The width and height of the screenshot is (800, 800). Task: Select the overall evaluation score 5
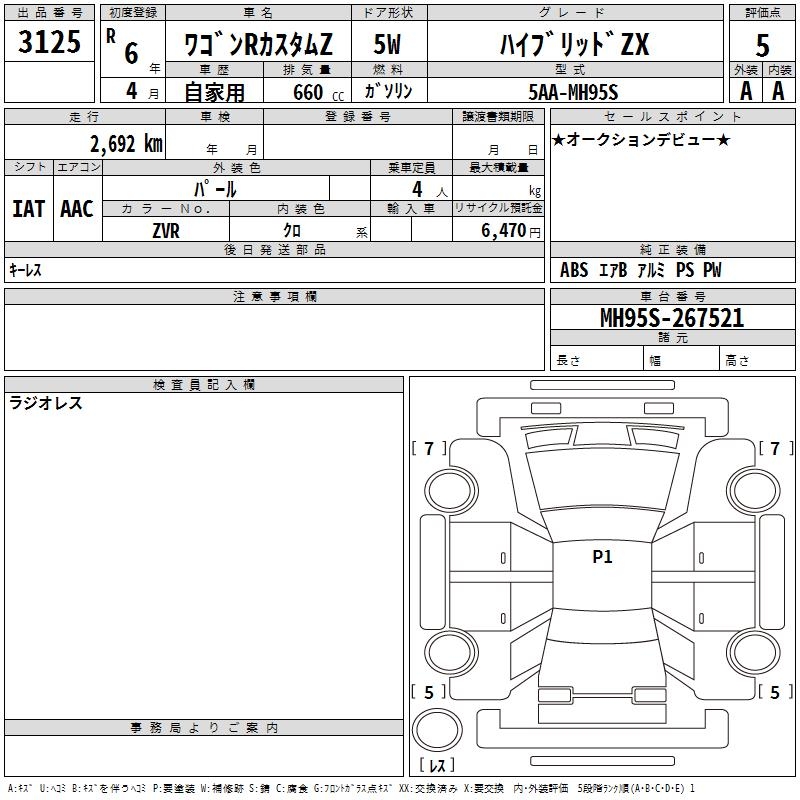(762, 46)
